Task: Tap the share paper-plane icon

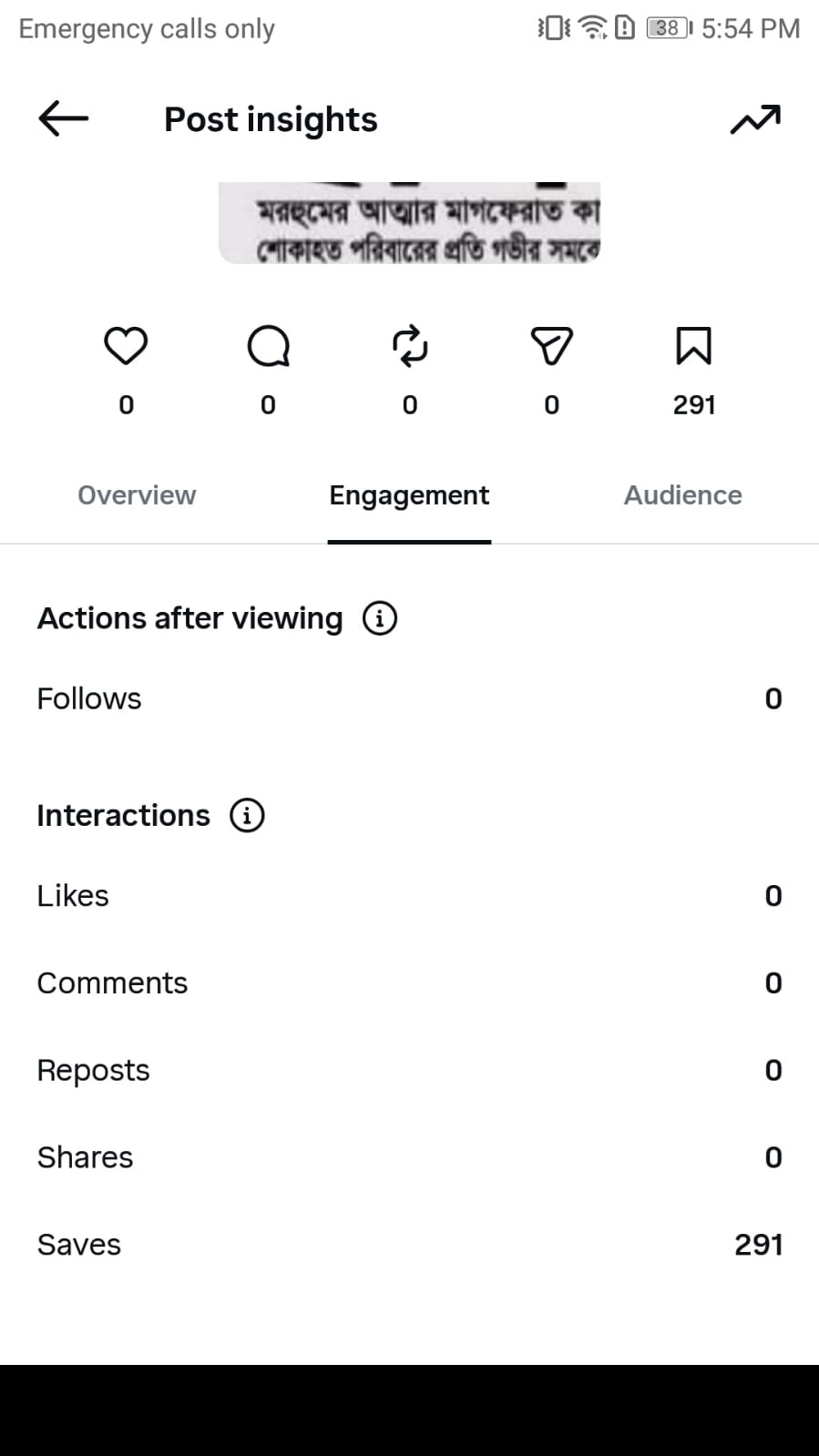Action: pos(551,346)
